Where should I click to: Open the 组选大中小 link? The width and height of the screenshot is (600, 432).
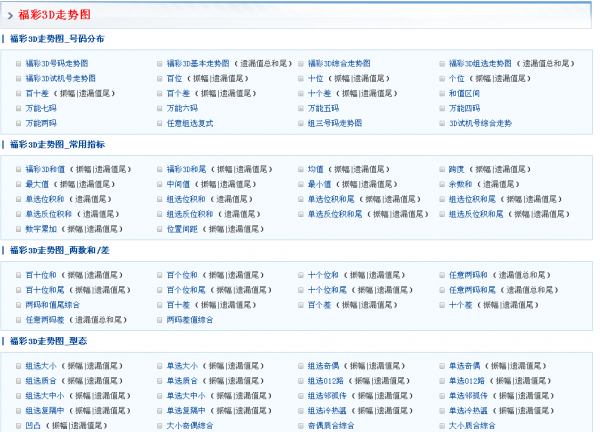45,396
